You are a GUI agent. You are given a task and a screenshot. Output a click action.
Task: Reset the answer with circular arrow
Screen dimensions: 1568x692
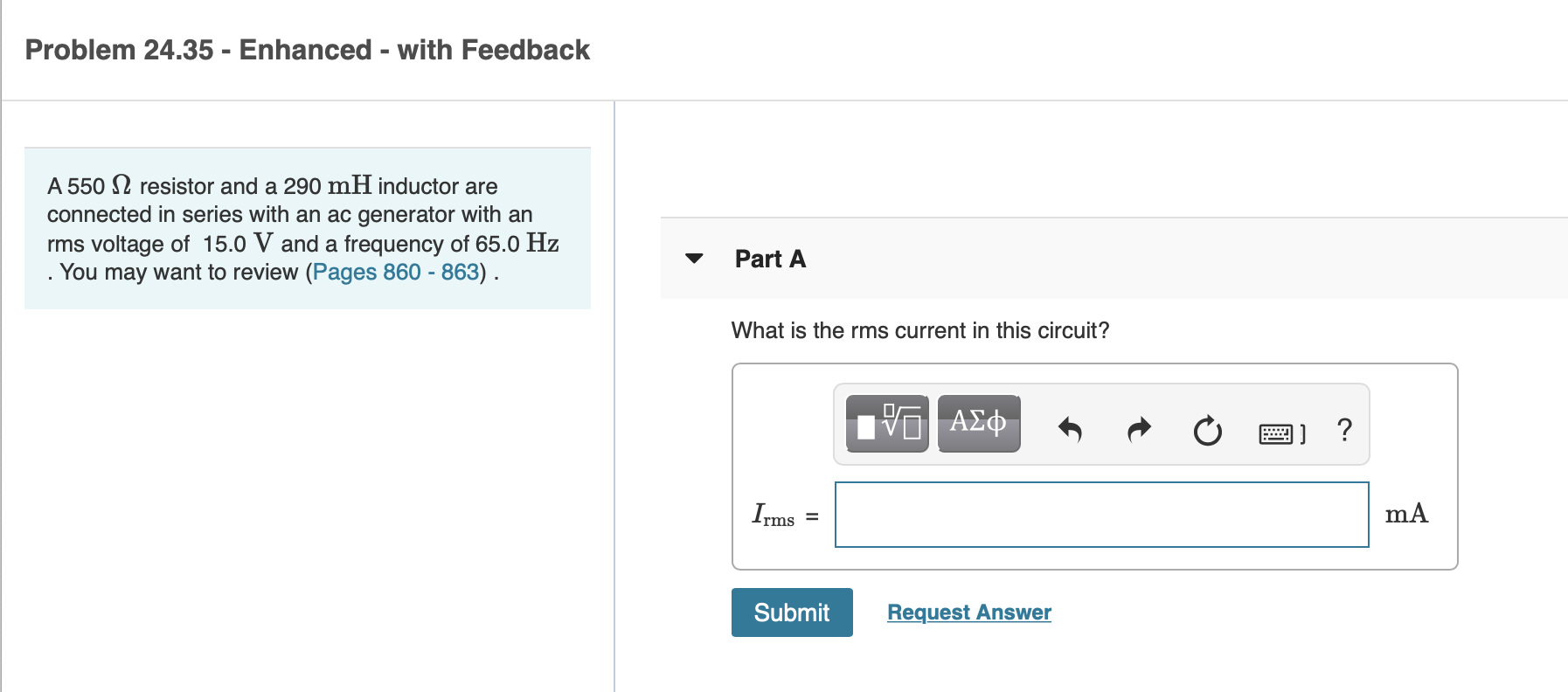click(1207, 431)
